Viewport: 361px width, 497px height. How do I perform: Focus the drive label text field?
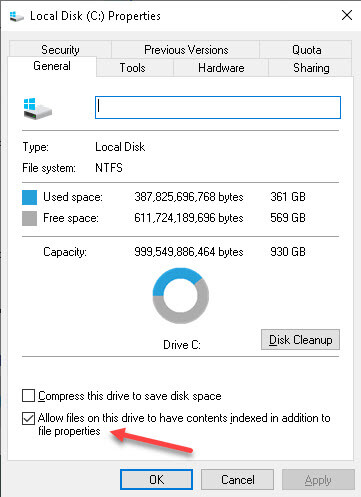218,107
